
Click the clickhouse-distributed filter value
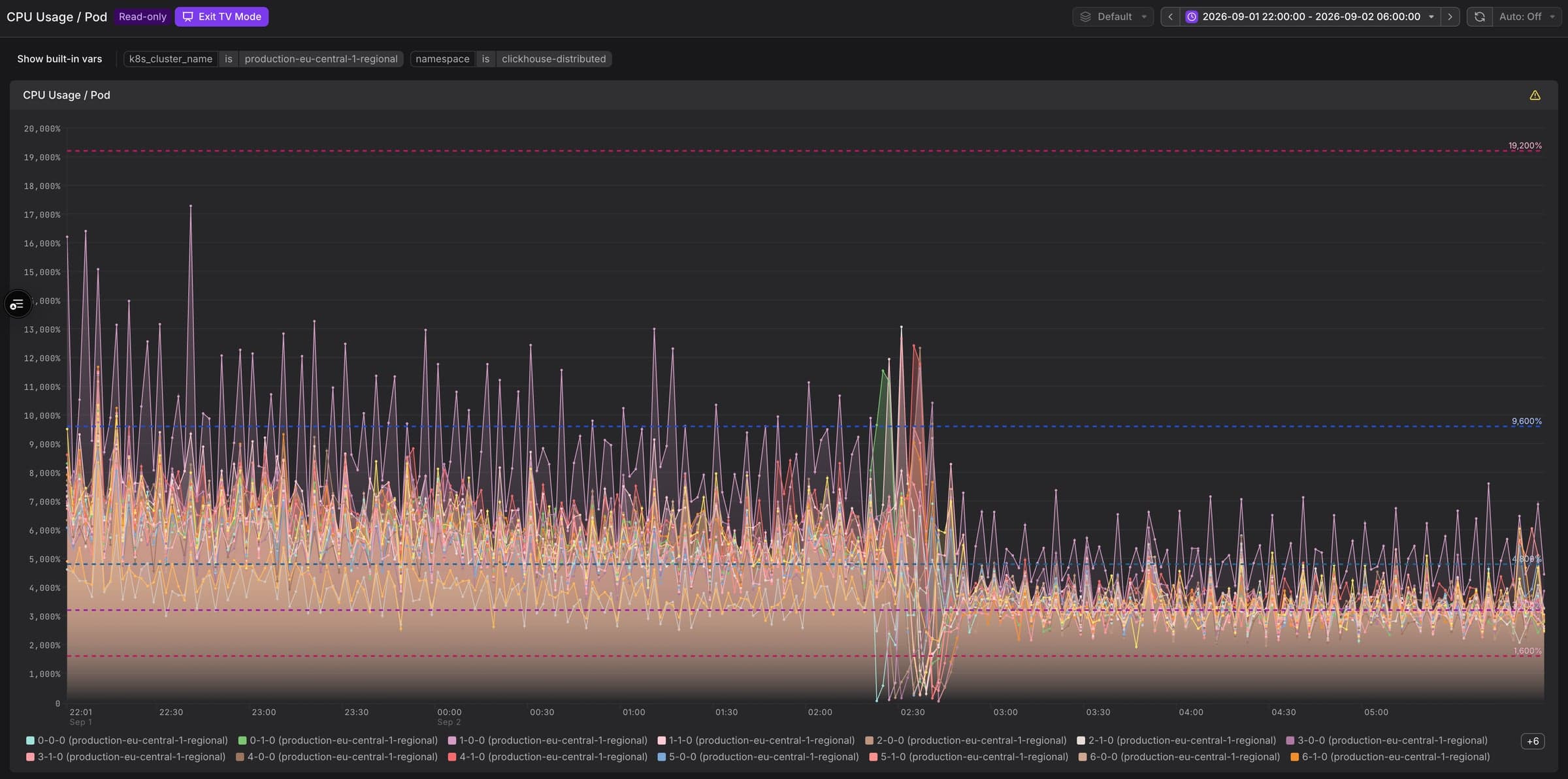tap(553, 59)
